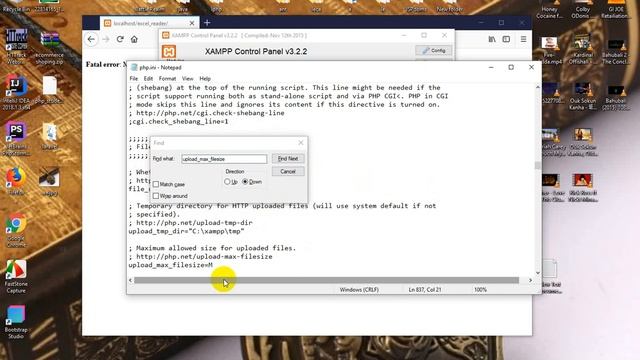Open Firefox hamburger menu

[x=523, y=39]
